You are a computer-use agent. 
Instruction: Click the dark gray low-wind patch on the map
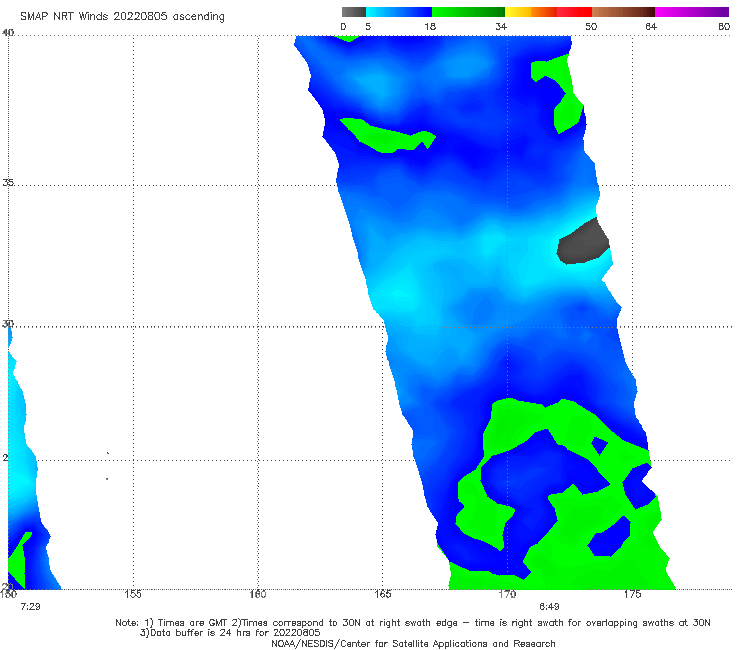click(583, 242)
